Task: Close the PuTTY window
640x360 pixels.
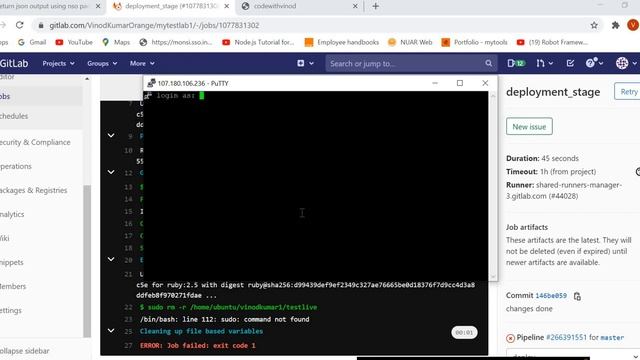Action: pos(485,83)
